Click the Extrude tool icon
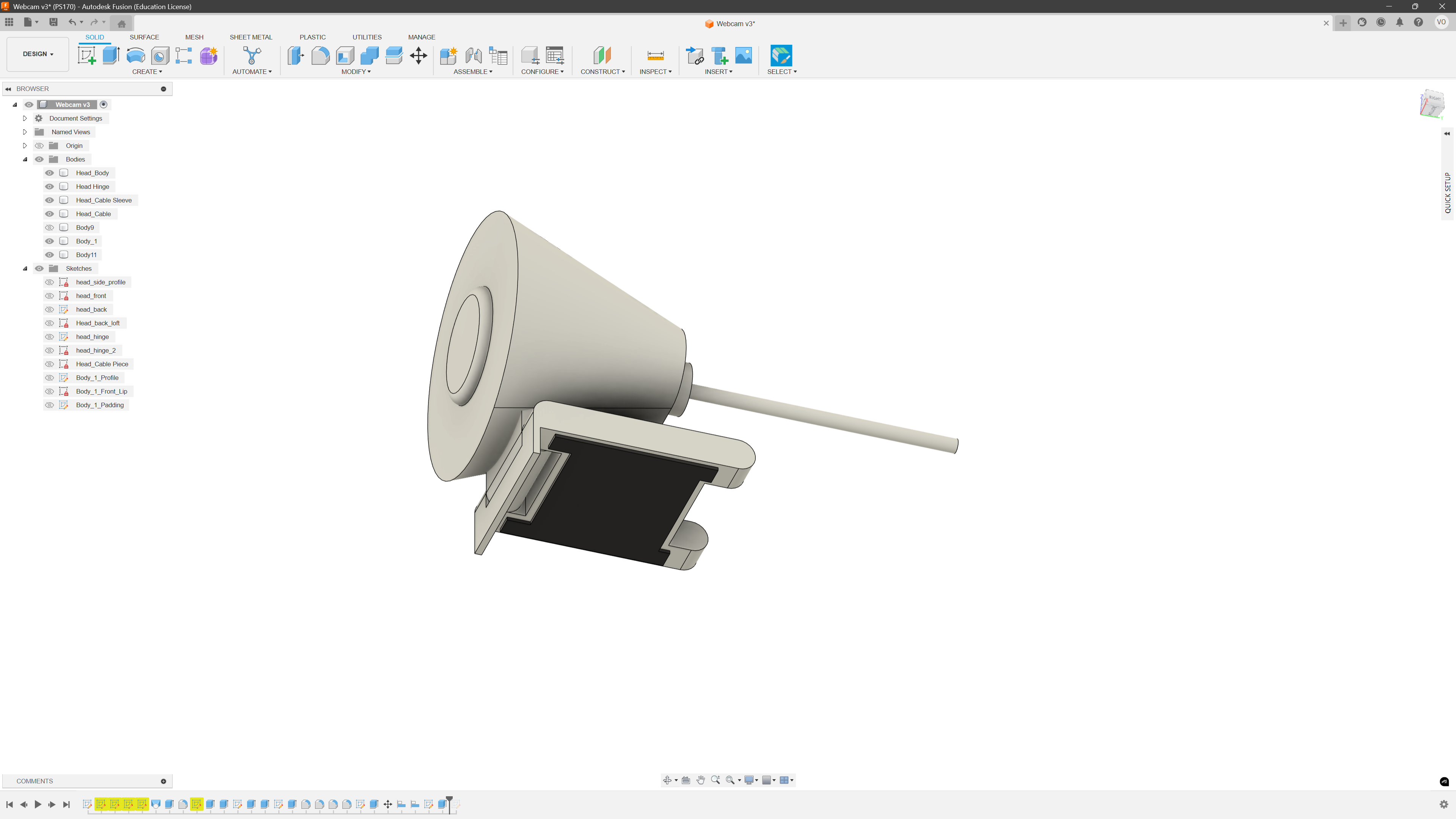Screen dimensions: 1456x819 click(111, 55)
